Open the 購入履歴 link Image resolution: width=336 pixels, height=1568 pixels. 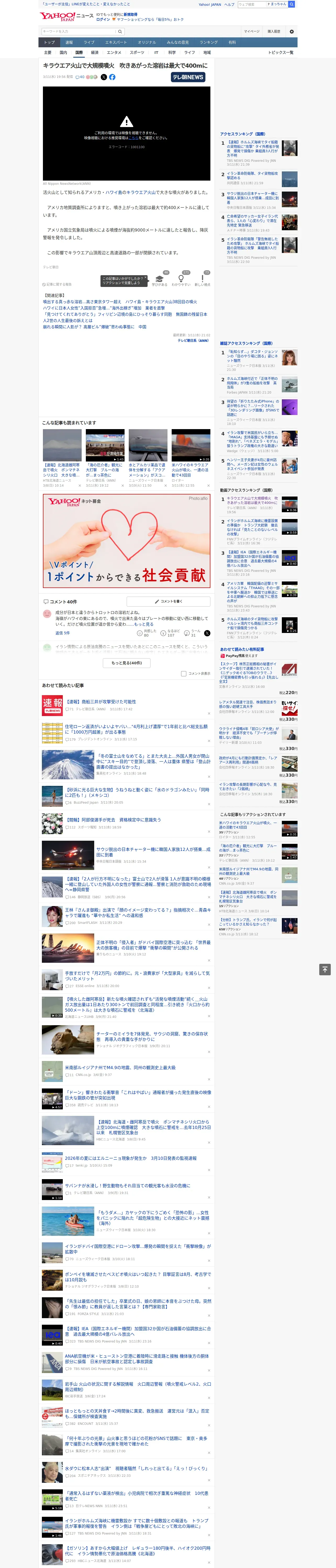tap(274, 32)
